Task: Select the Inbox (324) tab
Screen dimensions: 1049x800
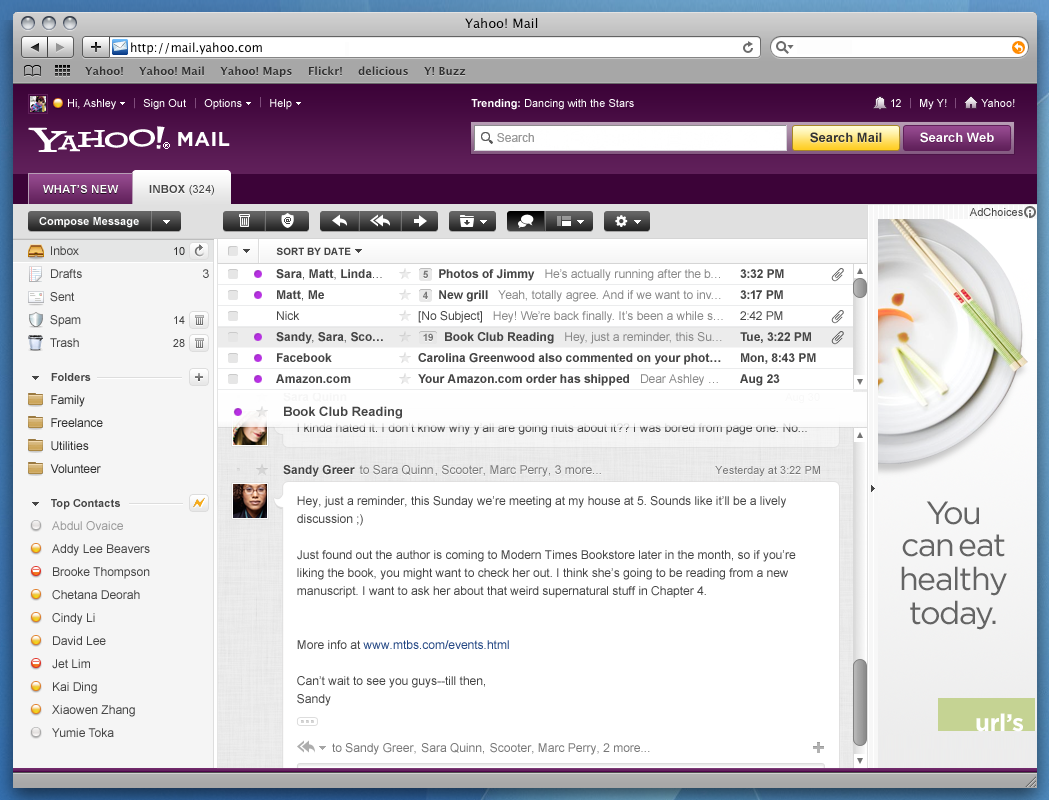Action: point(182,189)
